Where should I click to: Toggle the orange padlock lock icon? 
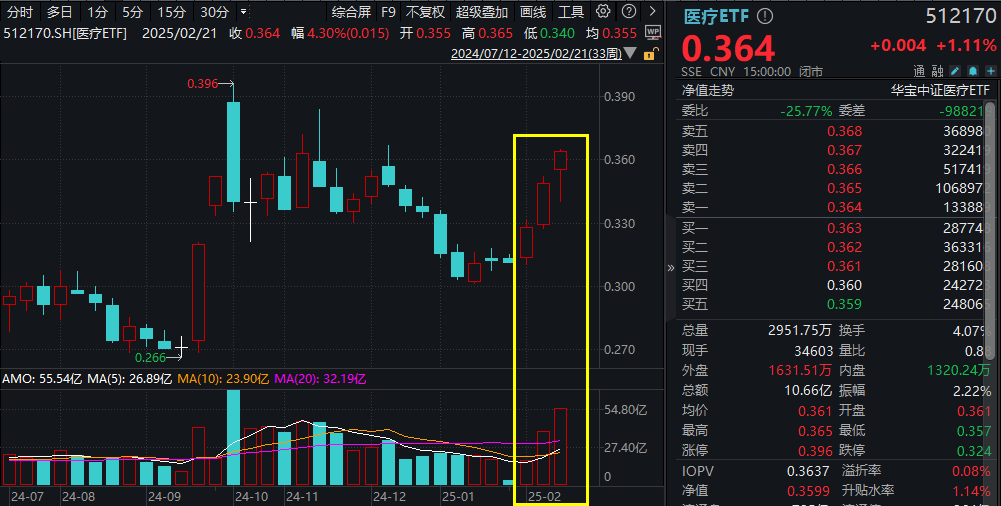pos(649,54)
